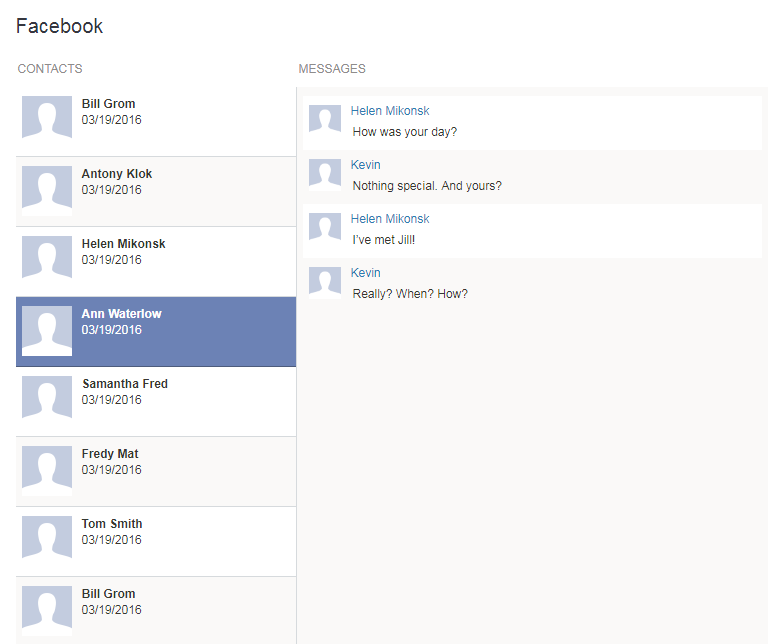The width and height of the screenshot is (776, 644).
Task: Select the Antony Klok contact name
Action: point(117,174)
